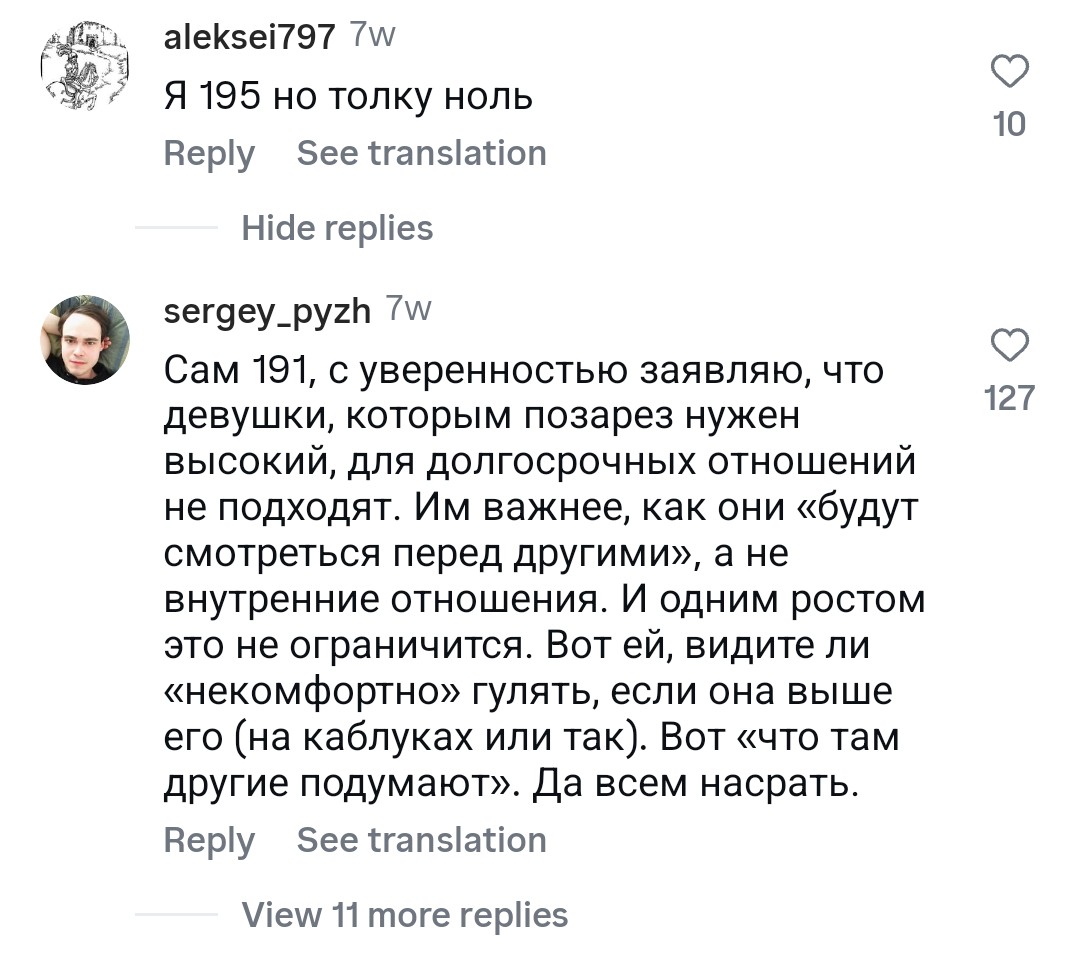Image resolution: width=1080 pixels, height=962 pixels.
Task: Click the 10 likes count
Action: 1009,125
